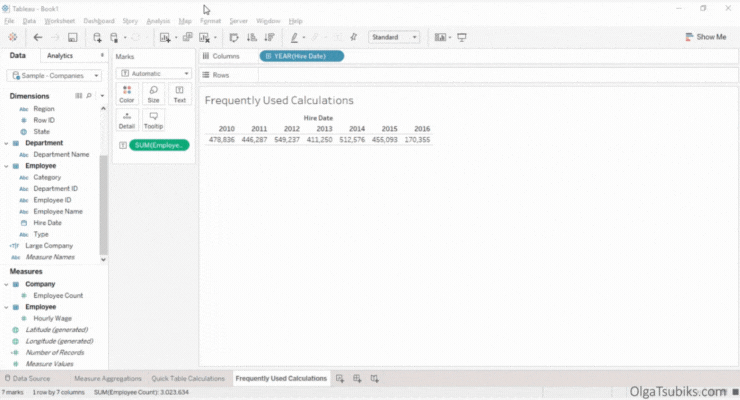740x400 pixels.
Task: Open the Highlight icon dropdown arrow
Action: click(x=303, y=37)
